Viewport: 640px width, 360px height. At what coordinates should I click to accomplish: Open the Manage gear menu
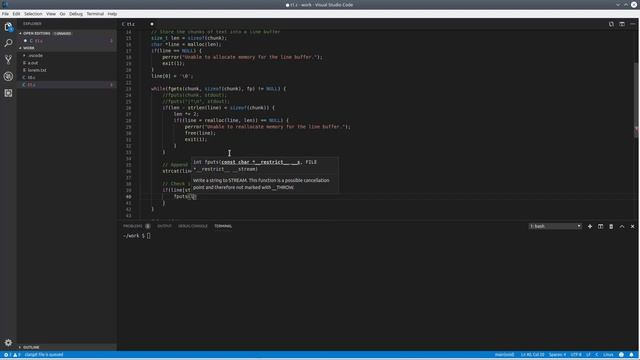pyautogui.click(x=8, y=342)
